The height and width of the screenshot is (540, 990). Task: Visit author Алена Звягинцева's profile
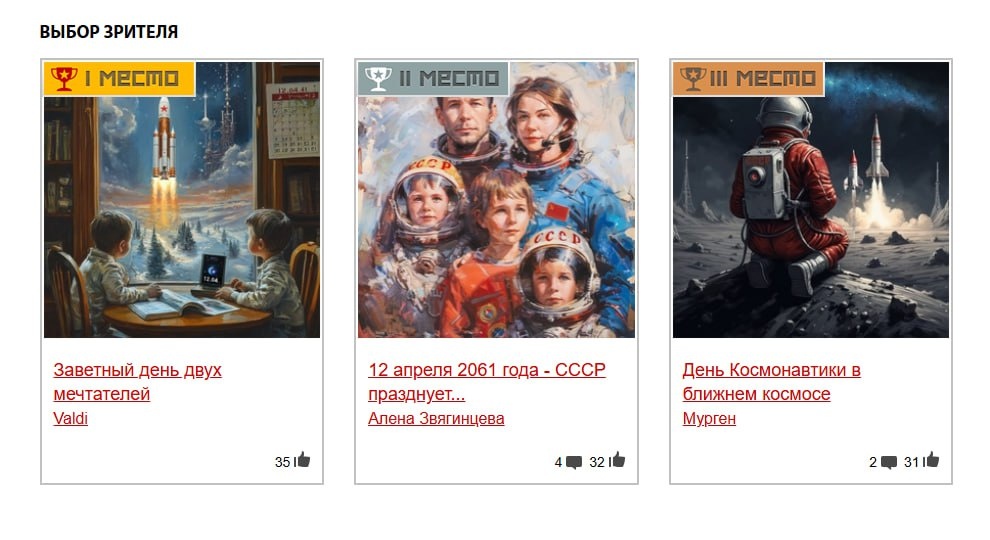pyautogui.click(x=436, y=418)
